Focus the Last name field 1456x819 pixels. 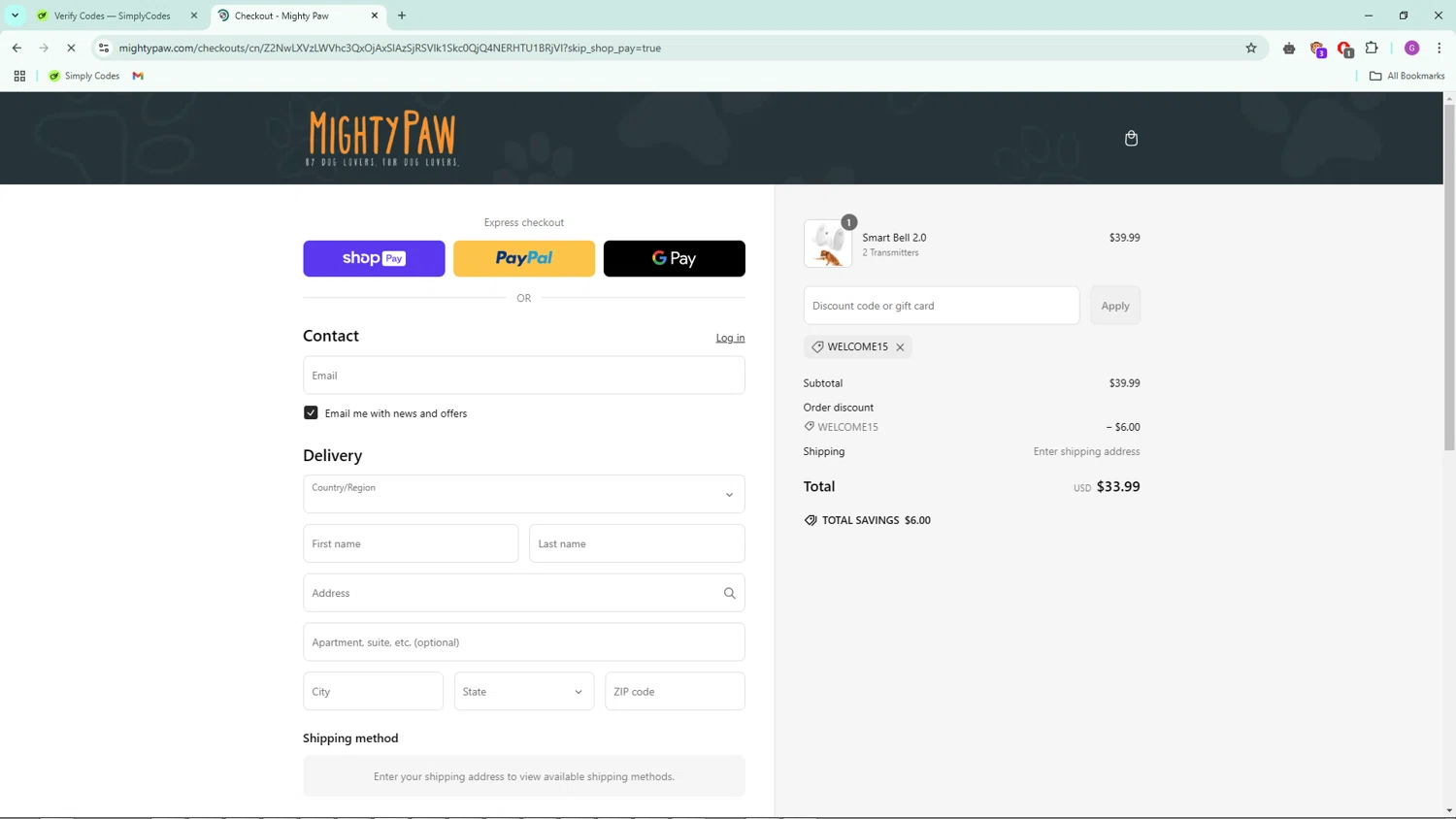pos(637,543)
